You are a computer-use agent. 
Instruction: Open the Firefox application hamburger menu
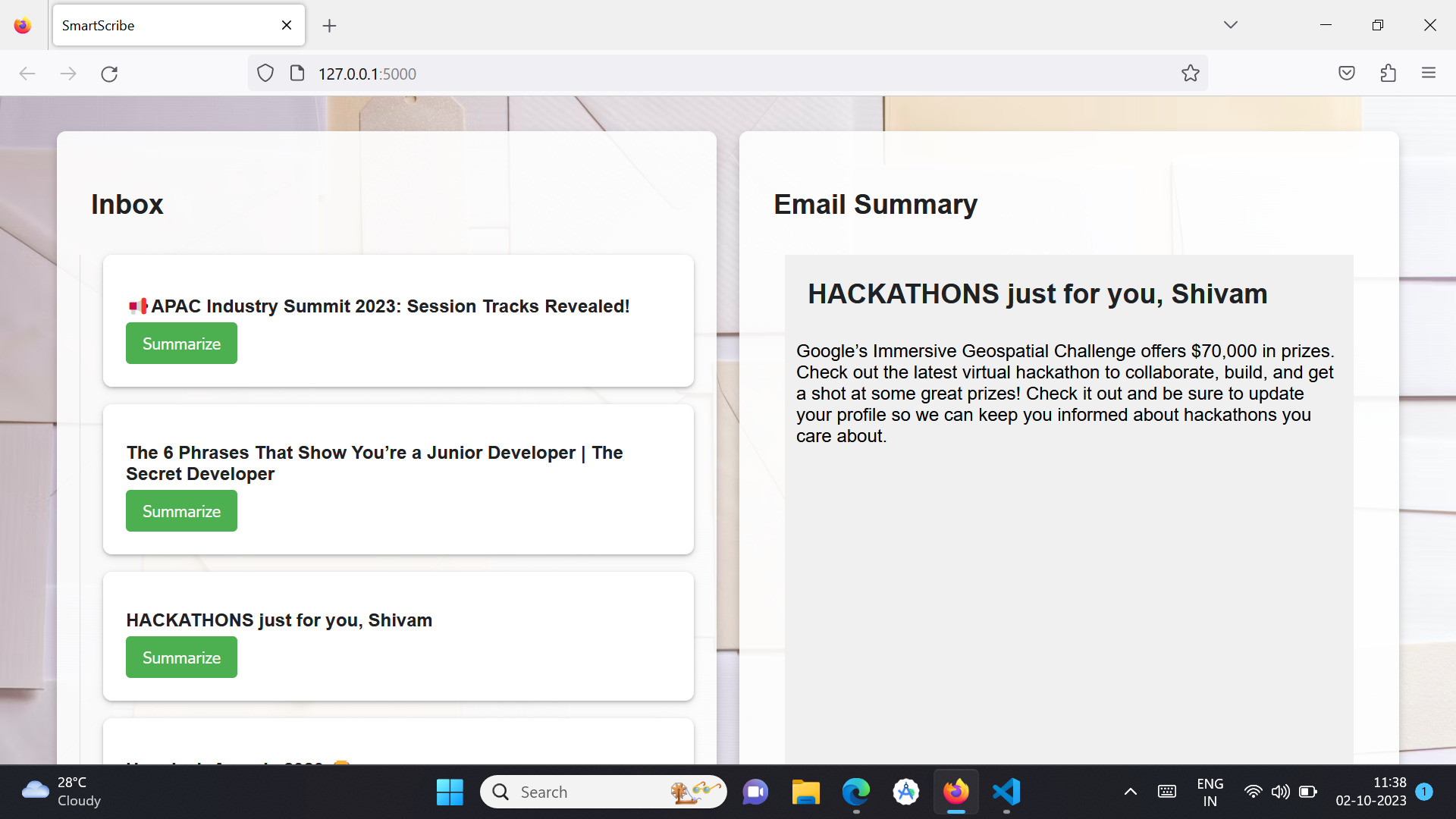point(1429,74)
